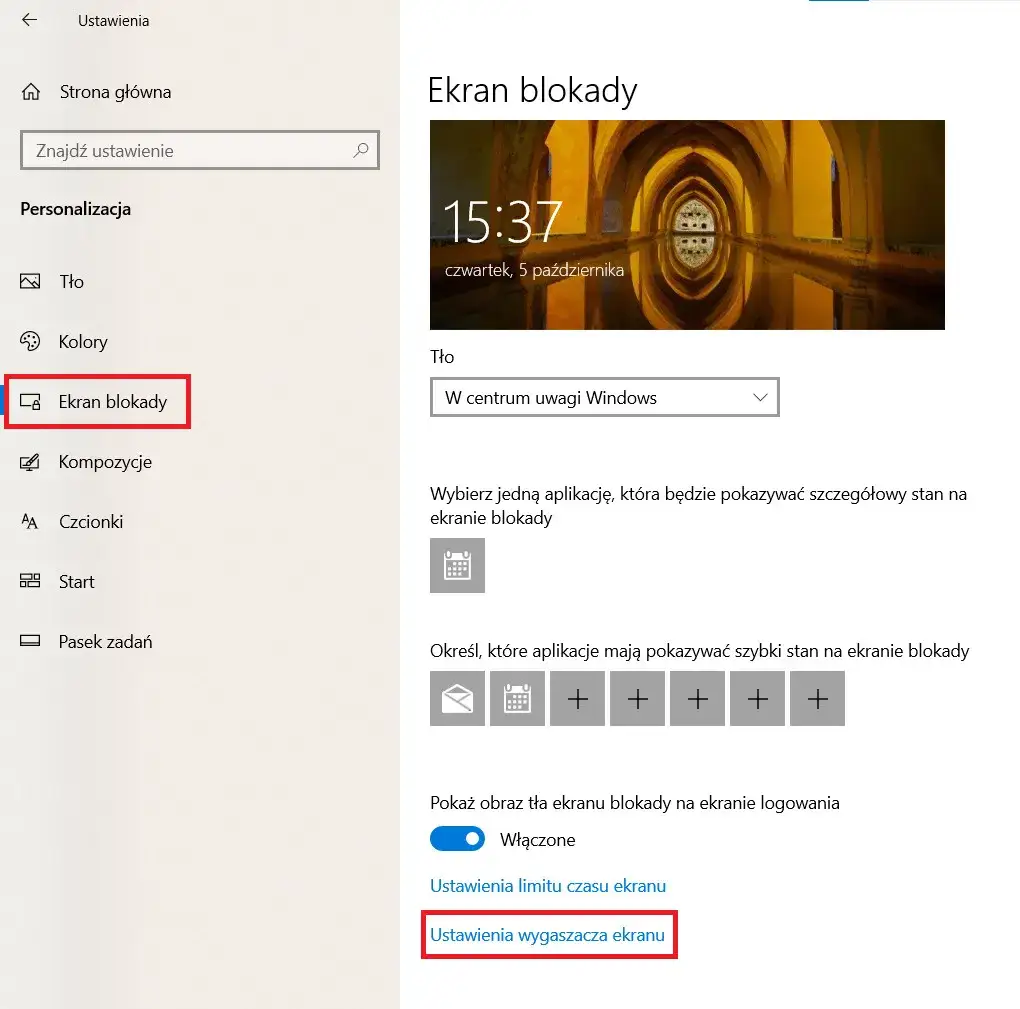Open the calendar detailed status app icon
Screen dimensions: 1020x1009
click(457, 565)
